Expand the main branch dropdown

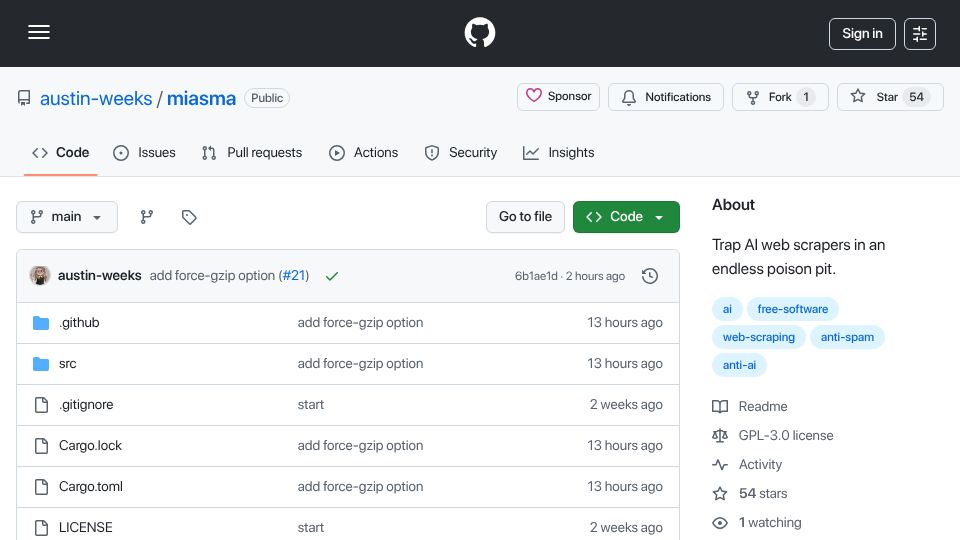pos(67,217)
